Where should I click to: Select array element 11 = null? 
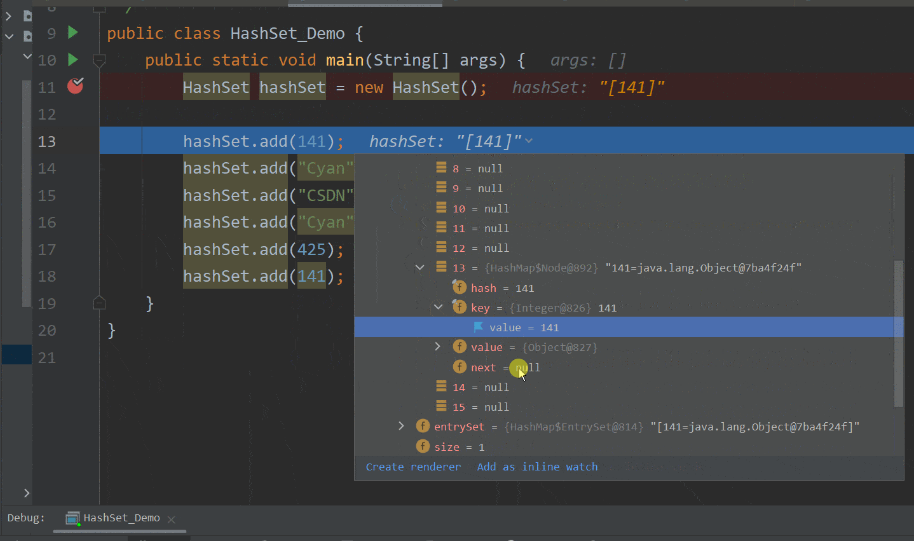(x=624, y=229)
